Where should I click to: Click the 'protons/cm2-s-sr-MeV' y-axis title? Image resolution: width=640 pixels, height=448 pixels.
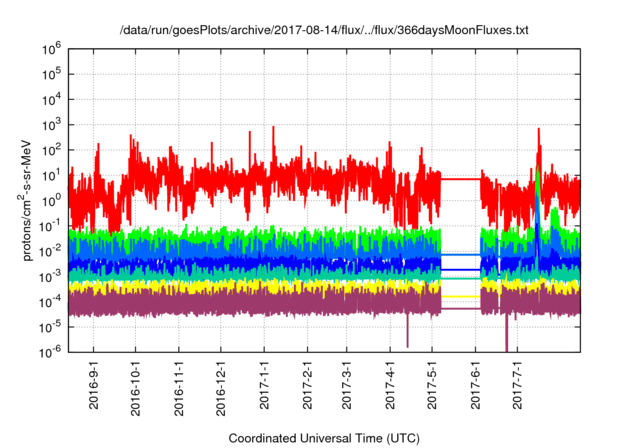tap(25, 200)
